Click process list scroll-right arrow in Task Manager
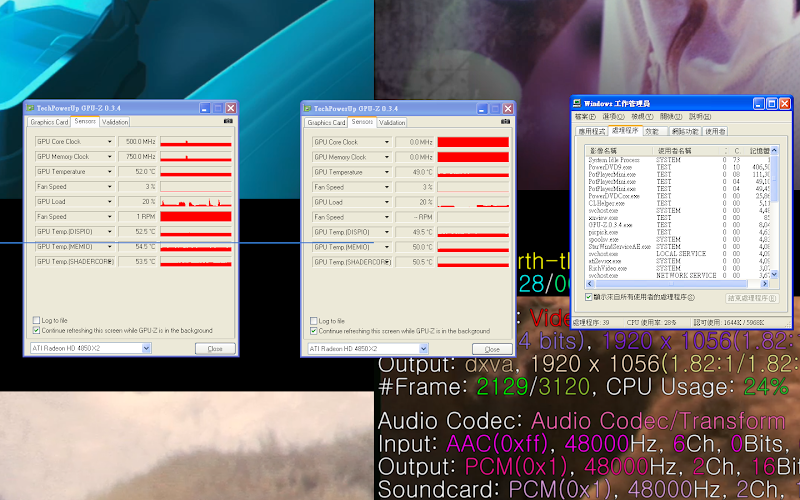Screen dimensions: 800x500 click(764, 283)
